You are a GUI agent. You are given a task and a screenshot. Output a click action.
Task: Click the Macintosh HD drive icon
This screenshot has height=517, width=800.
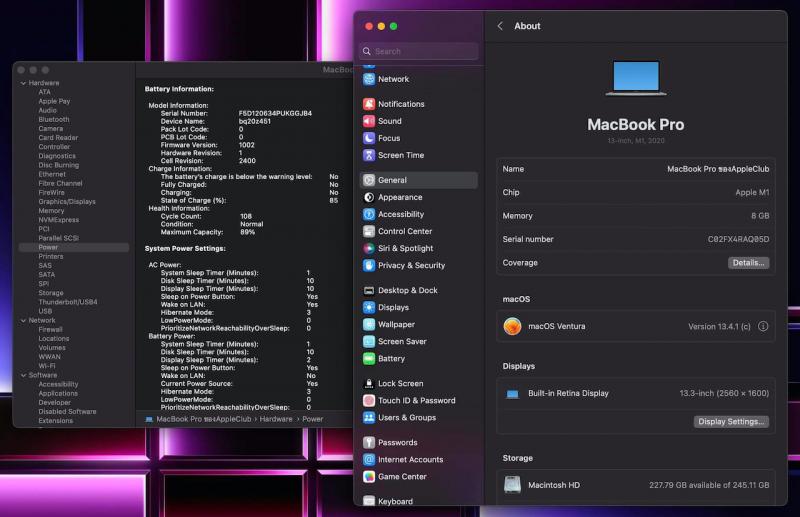(512, 485)
